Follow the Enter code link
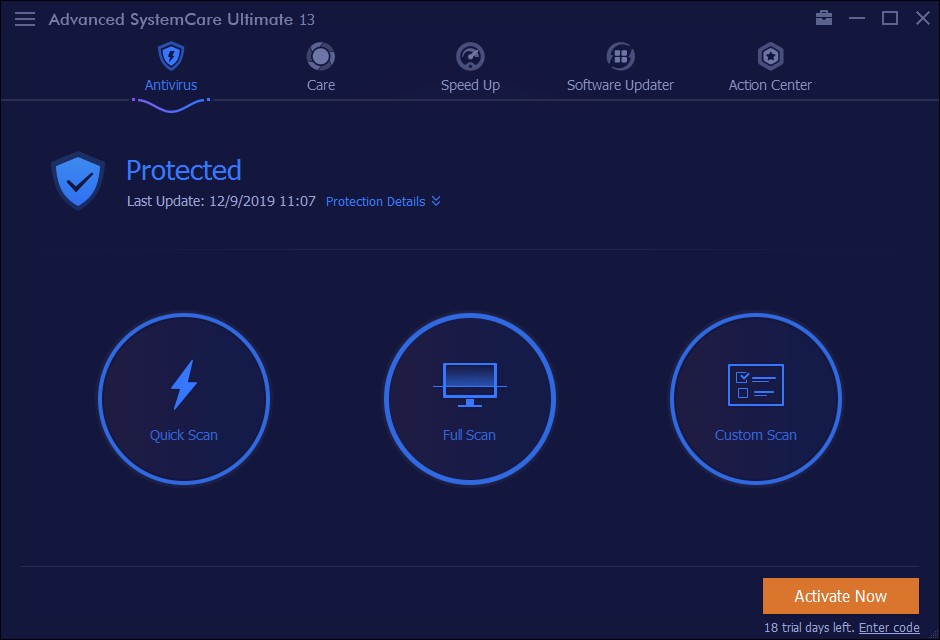 pos(891,626)
